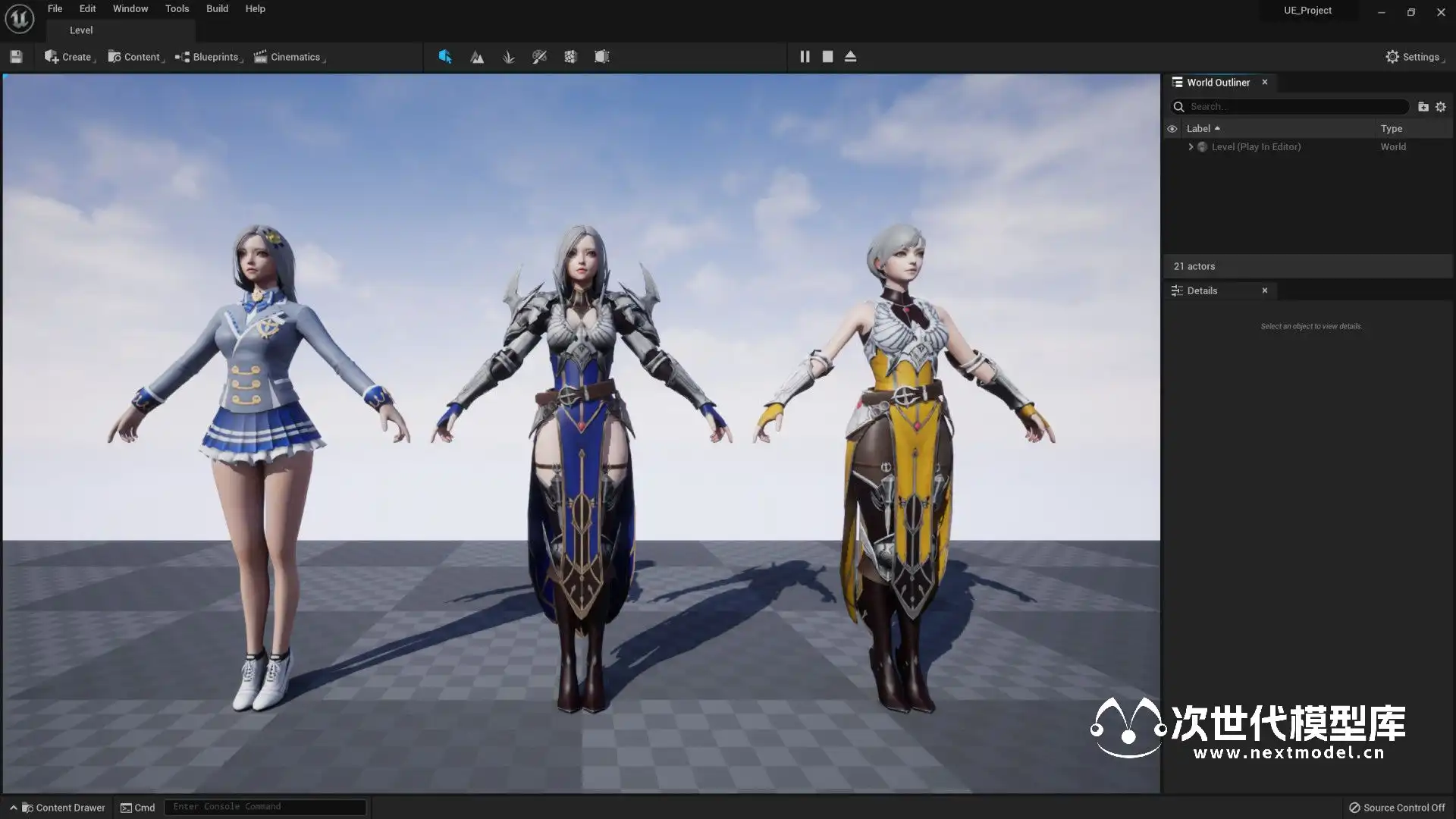Switch to Landscape mode
The width and height of the screenshot is (1456, 819).
click(477, 57)
